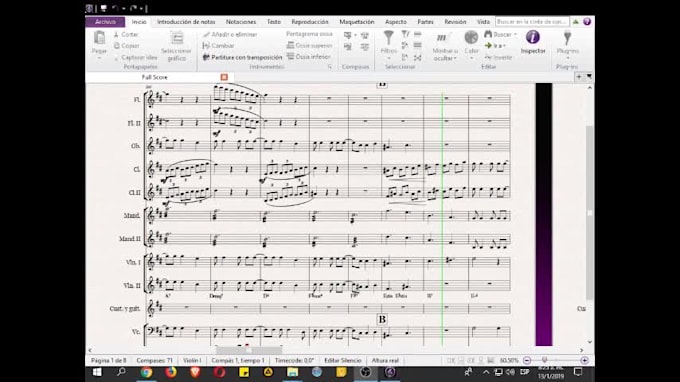Switch to the Aspecto tab
The width and height of the screenshot is (680, 382).
(396, 22)
